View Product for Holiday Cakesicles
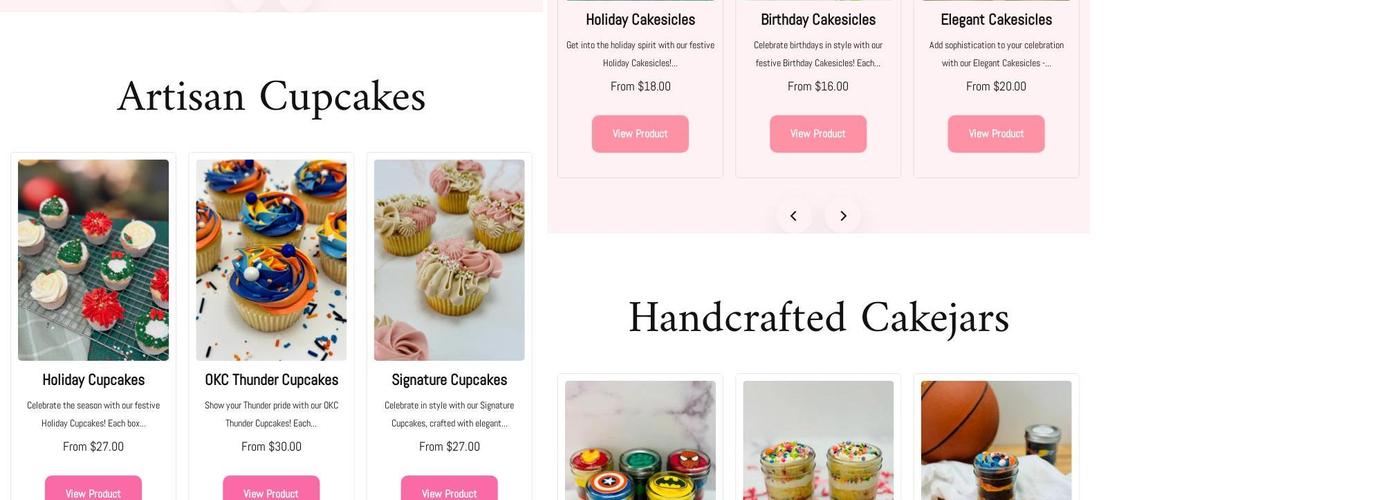The width and height of the screenshot is (1400, 500). pos(640,134)
